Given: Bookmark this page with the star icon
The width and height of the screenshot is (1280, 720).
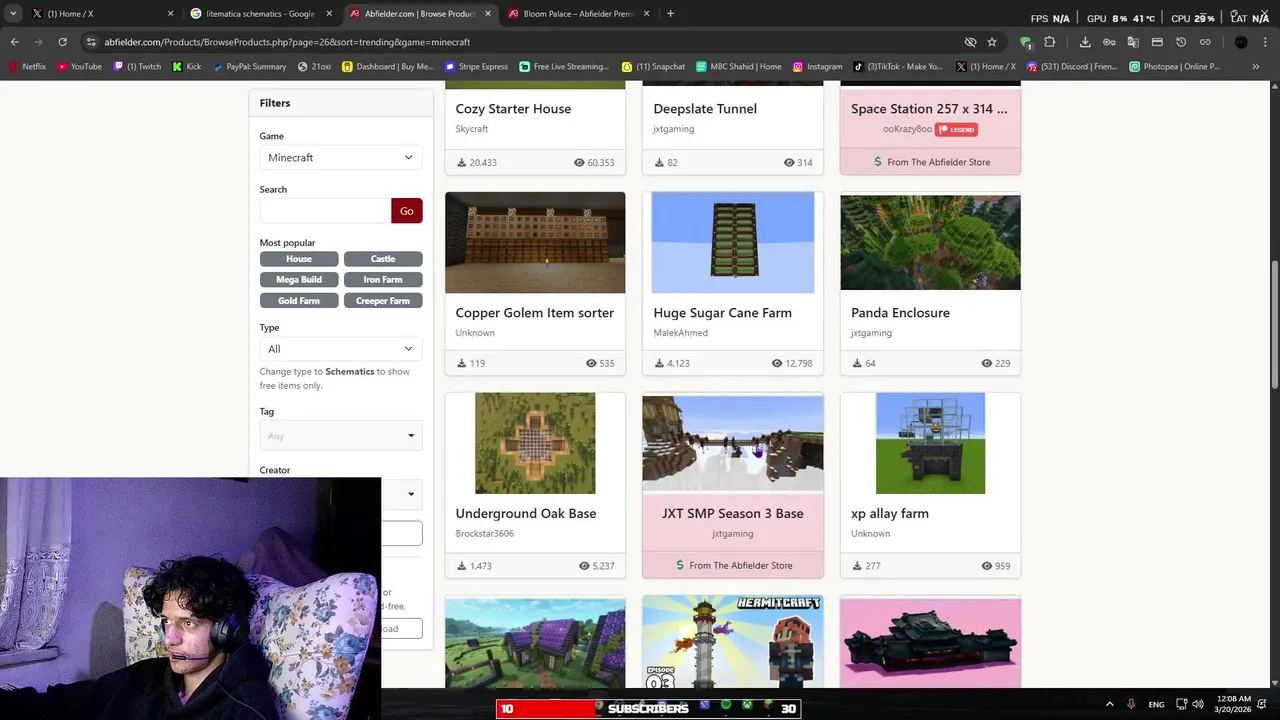Looking at the screenshot, I should pyautogui.click(x=992, y=42).
